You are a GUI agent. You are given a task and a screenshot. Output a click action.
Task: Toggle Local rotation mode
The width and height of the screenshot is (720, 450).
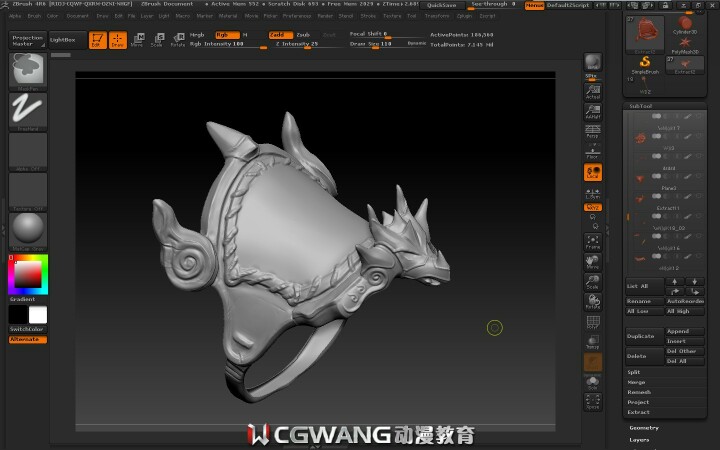[593, 172]
